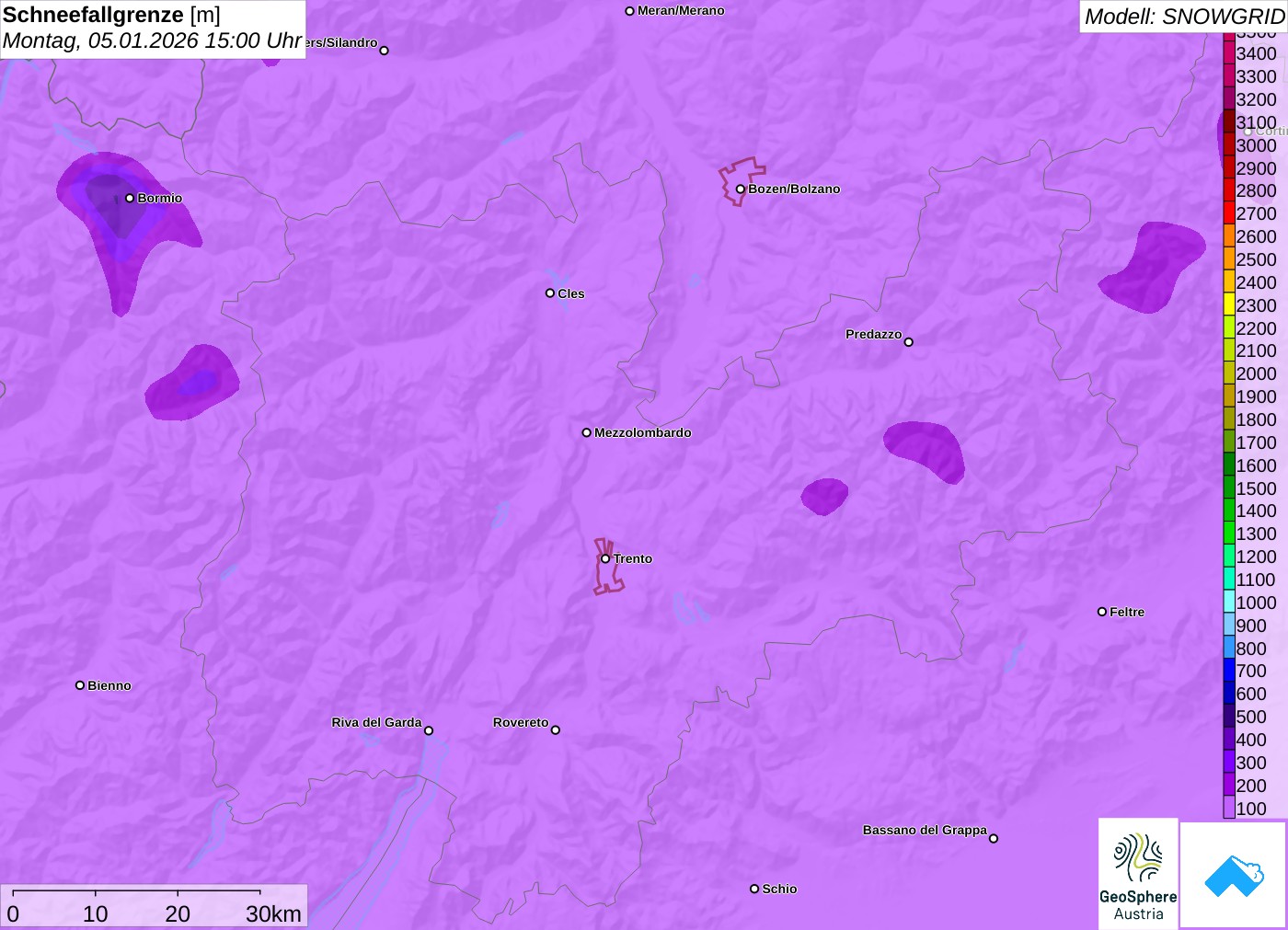The width and height of the screenshot is (1288, 930).
Task: Click the Meran/Merano label text
Action: 681,11
